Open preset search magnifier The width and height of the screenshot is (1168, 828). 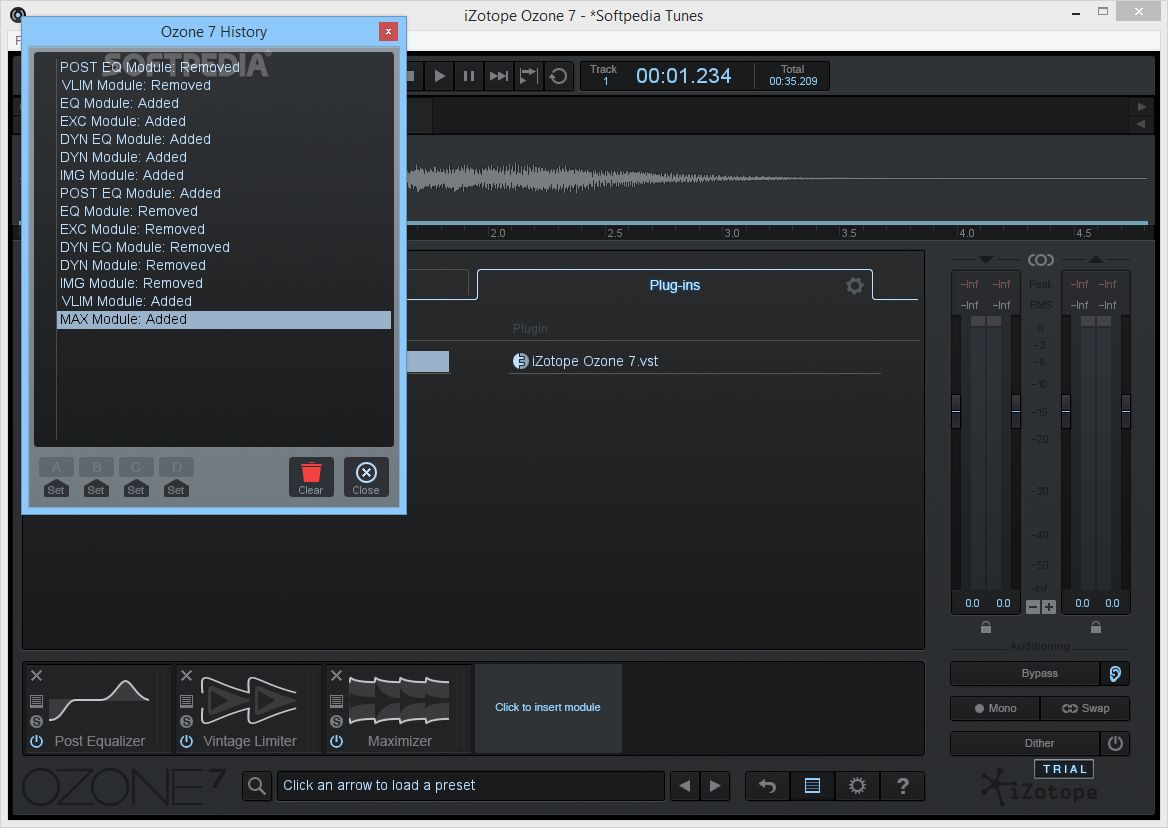tap(257, 786)
